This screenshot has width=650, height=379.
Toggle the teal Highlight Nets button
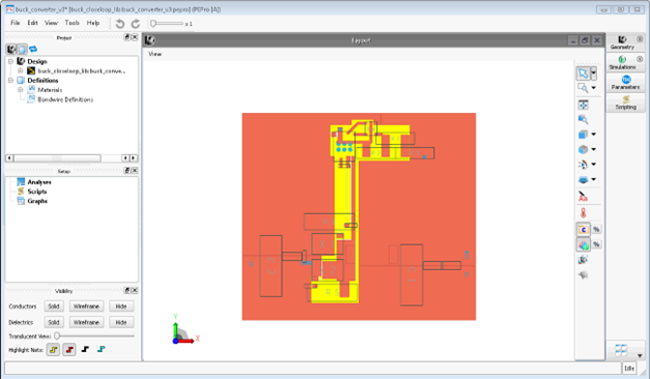101,349
